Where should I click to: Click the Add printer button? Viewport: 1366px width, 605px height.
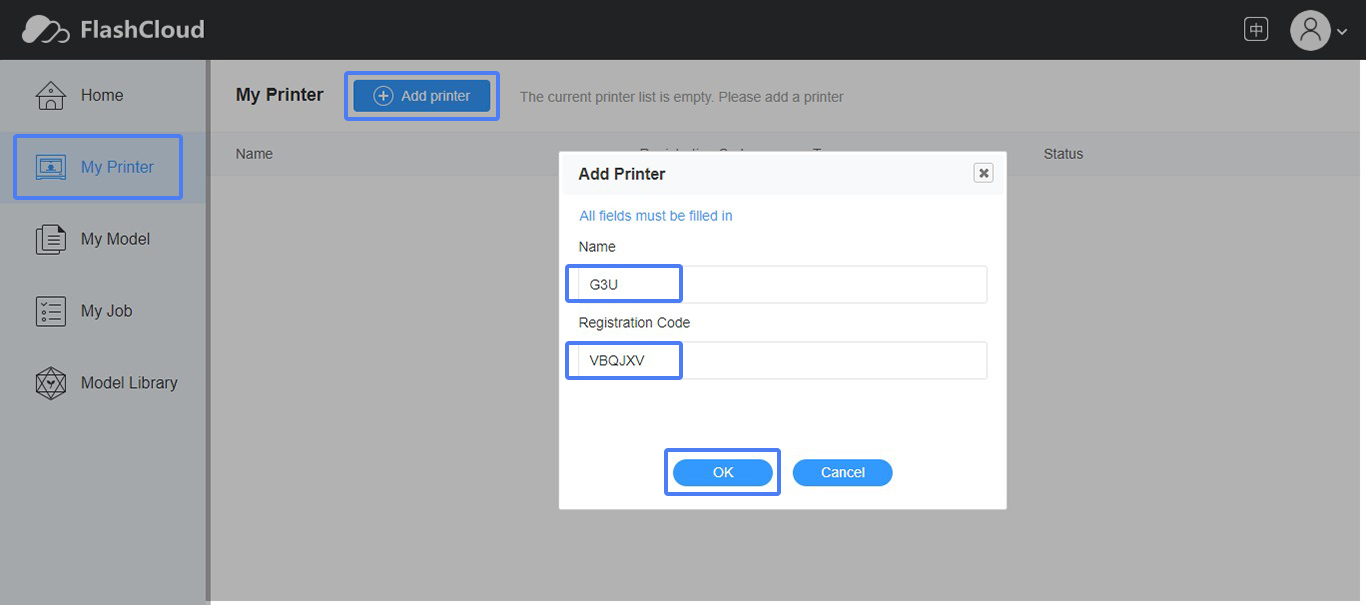point(421,95)
